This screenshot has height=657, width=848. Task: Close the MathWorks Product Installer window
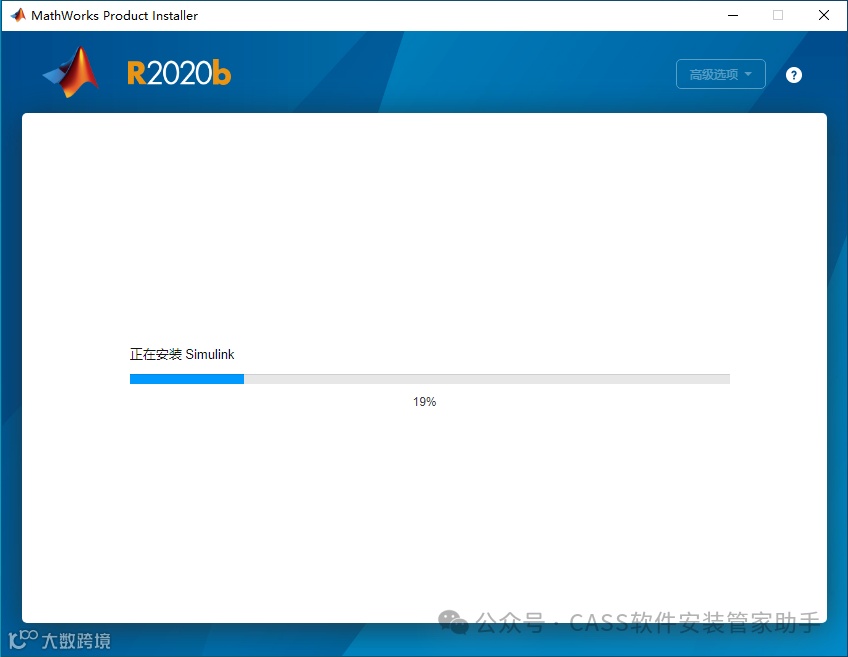824,15
